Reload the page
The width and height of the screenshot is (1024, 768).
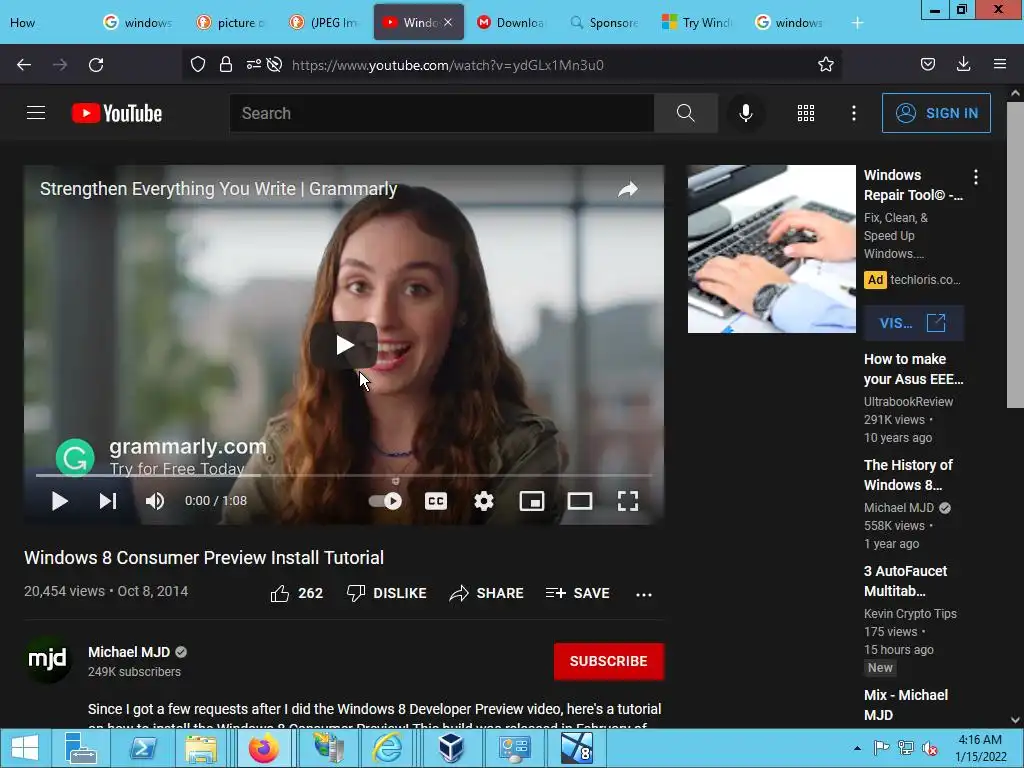(x=96, y=65)
